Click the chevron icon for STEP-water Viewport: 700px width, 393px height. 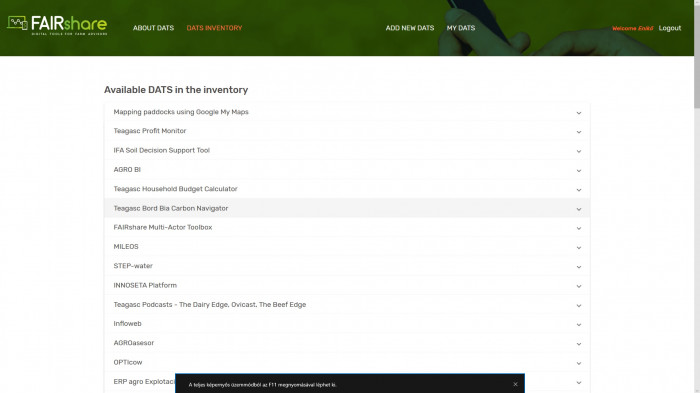(579, 267)
